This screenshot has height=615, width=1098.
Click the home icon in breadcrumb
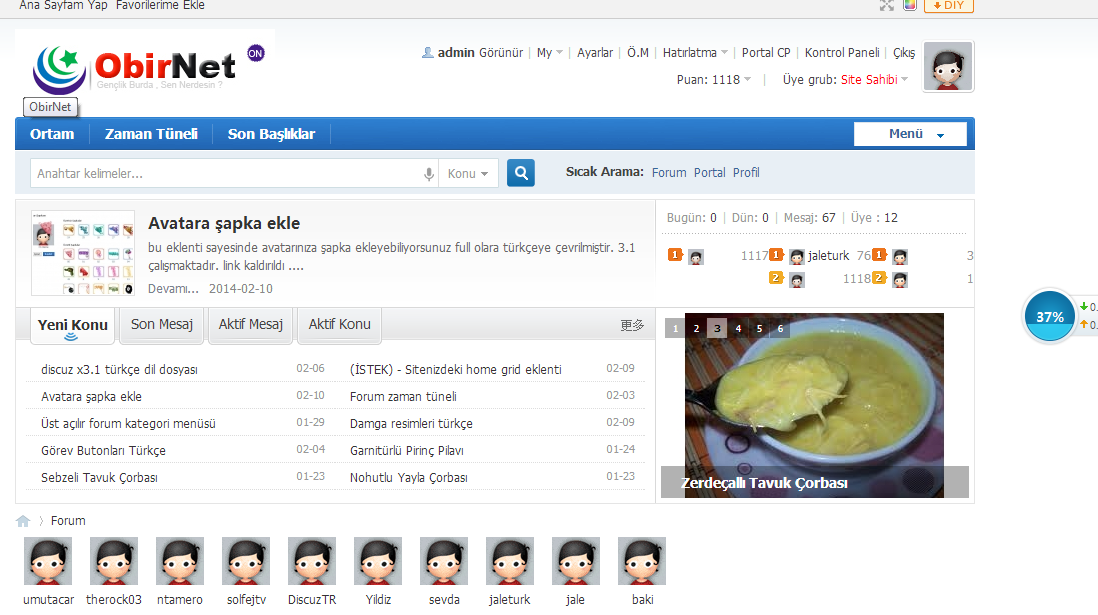click(x=23, y=520)
